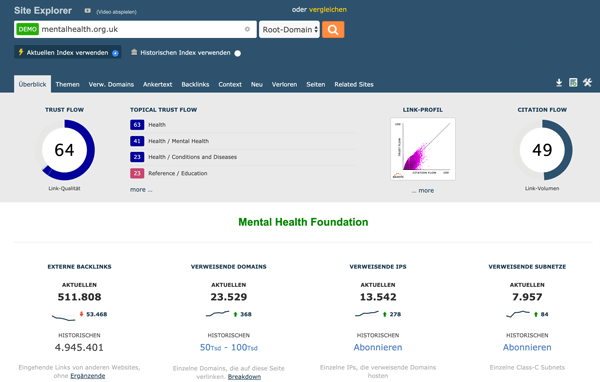Select Historischen Index verwenden radio button
600x382 pixels.
[238, 53]
